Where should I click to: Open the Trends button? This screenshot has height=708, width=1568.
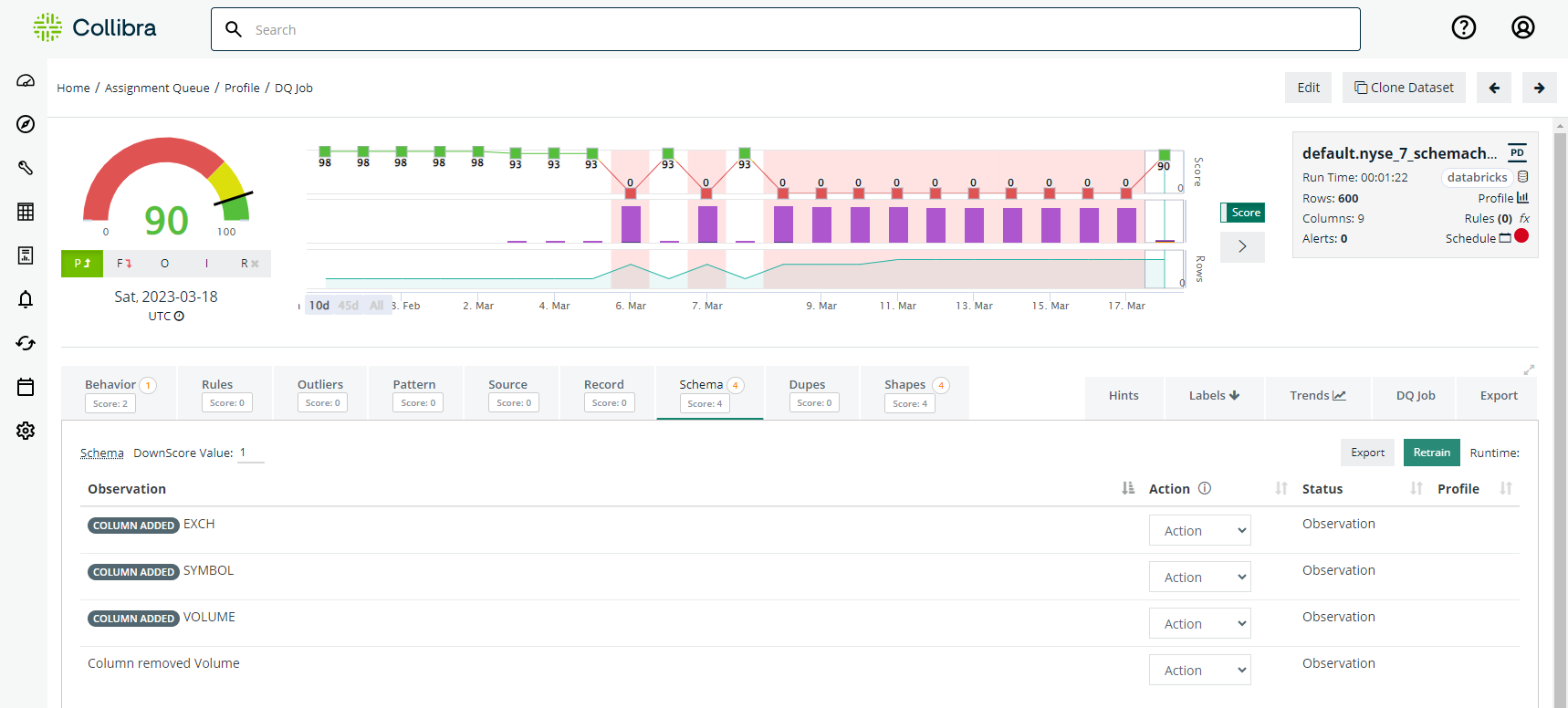1317,395
